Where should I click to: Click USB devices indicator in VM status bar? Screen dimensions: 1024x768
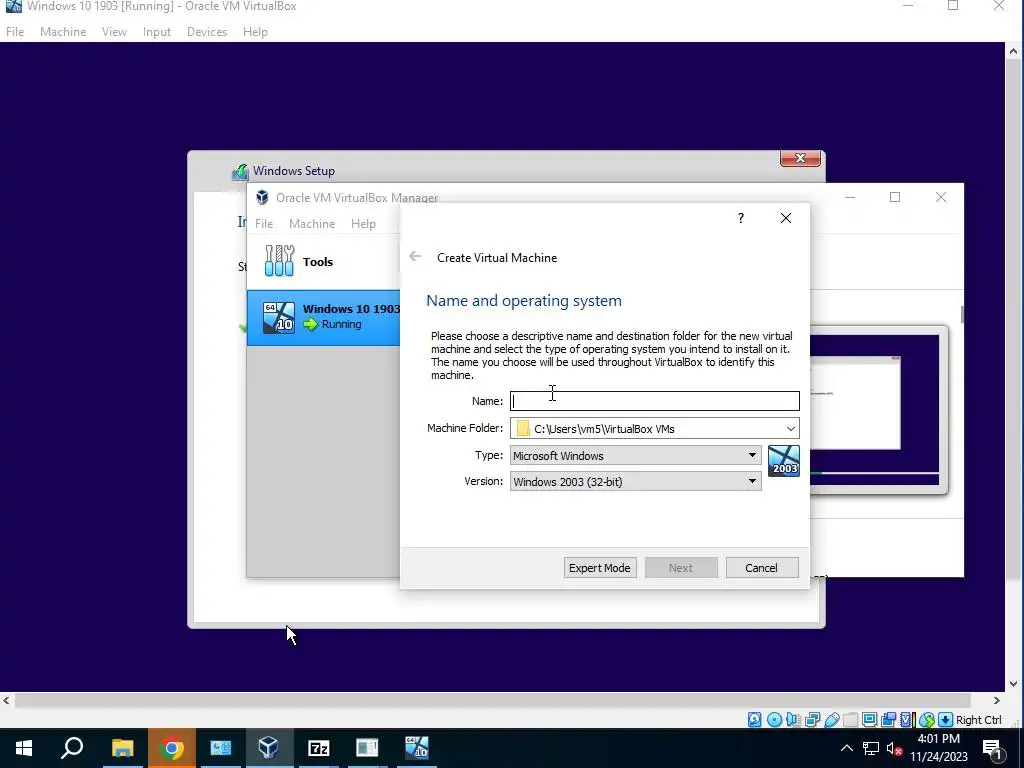point(832,720)
